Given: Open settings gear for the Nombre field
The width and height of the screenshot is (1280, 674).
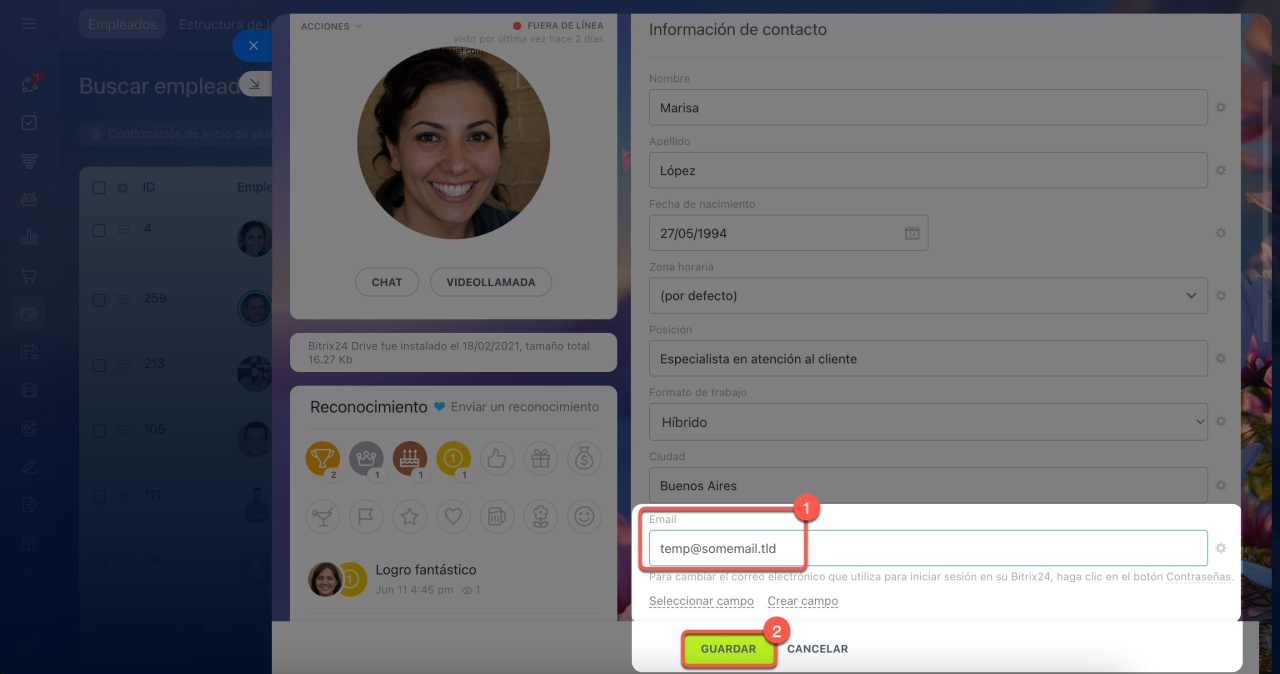Looking at the screenshot, I should (x=1221, y=107).
